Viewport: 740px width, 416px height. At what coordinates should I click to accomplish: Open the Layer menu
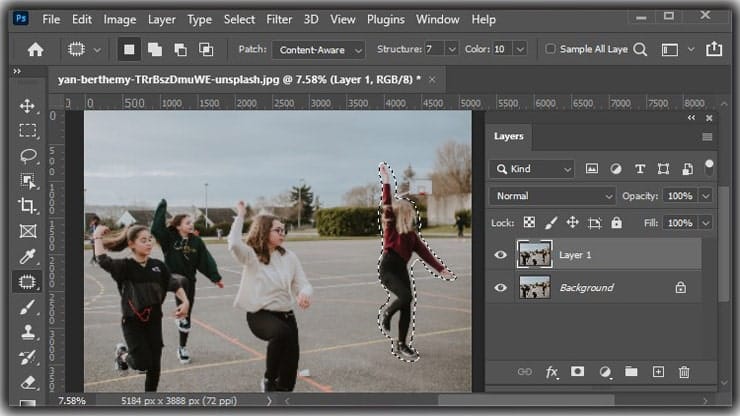tap(161, 19)
